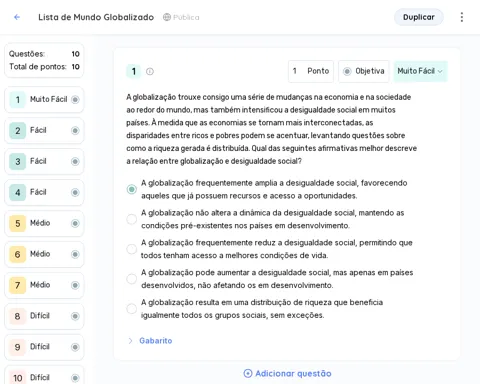Open the three-dot more options menu
This screenshot has width=480, height=384.
[x=462, y=17]
